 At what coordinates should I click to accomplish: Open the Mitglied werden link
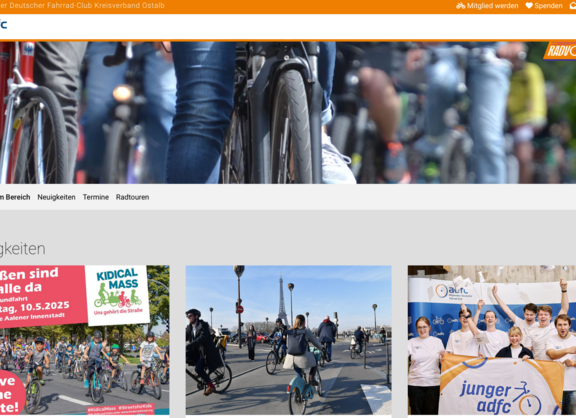(487, 6)
